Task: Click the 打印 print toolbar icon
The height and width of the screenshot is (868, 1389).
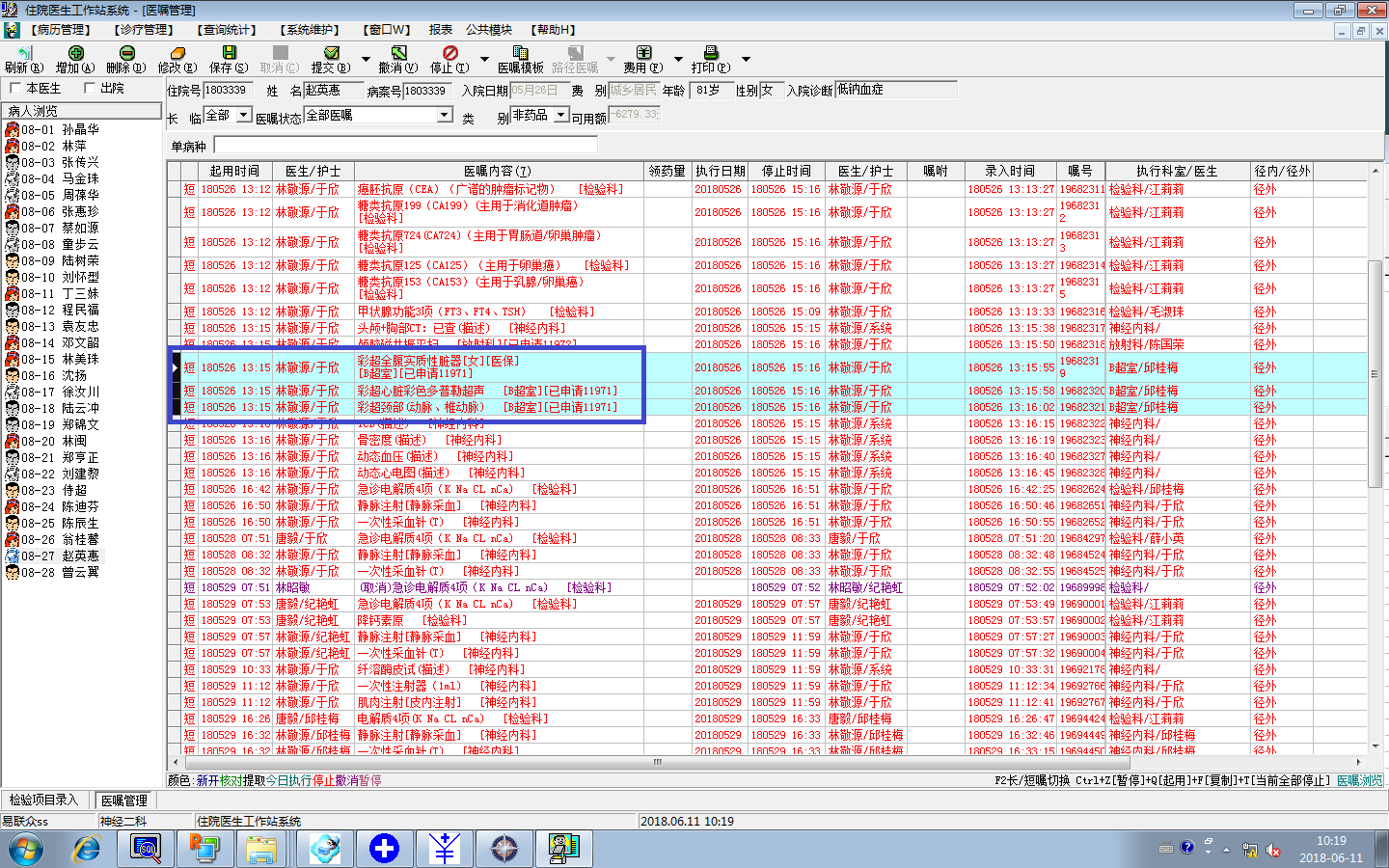Action: point(711,52)
